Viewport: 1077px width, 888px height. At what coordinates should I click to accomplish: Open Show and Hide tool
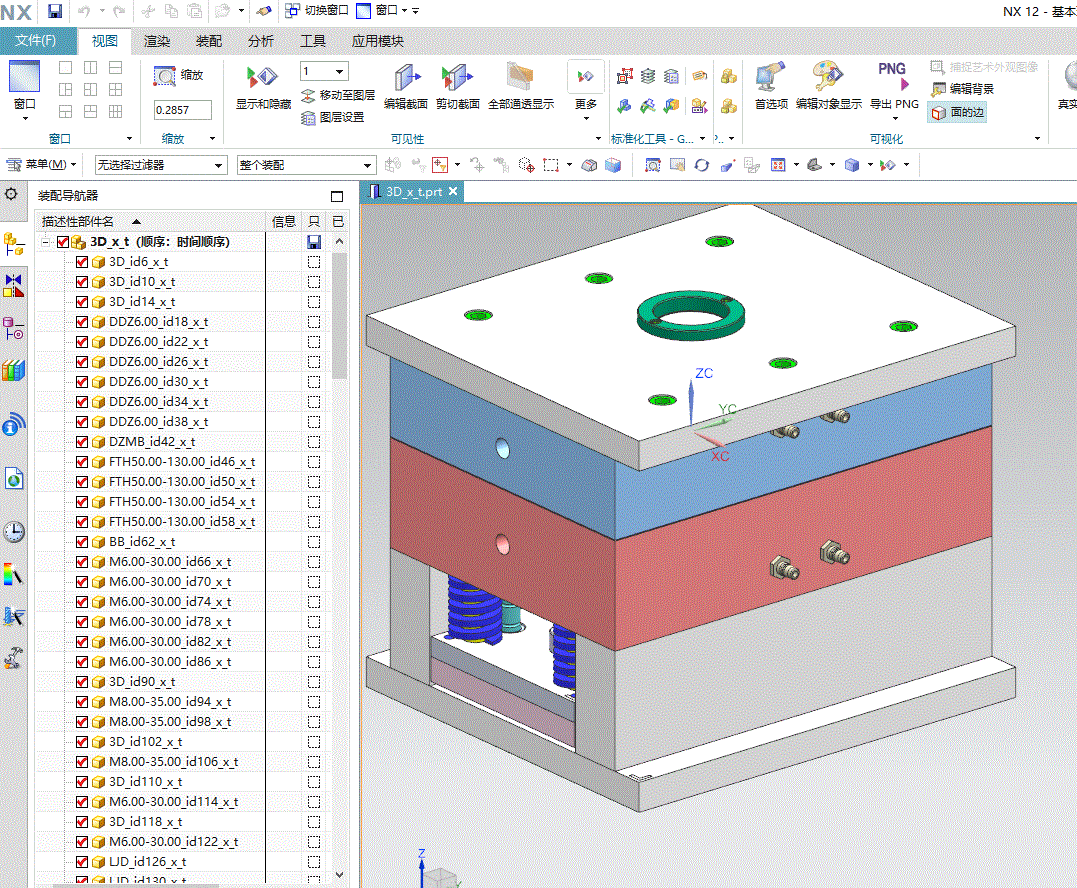click(263, 86)
